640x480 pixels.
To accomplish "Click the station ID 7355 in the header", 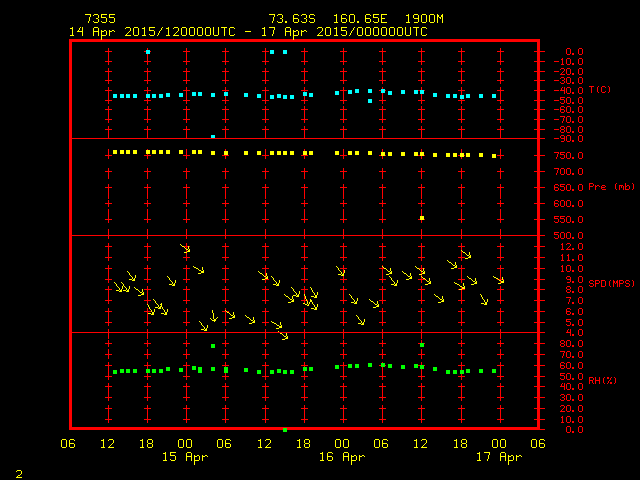I will [100, 19].
